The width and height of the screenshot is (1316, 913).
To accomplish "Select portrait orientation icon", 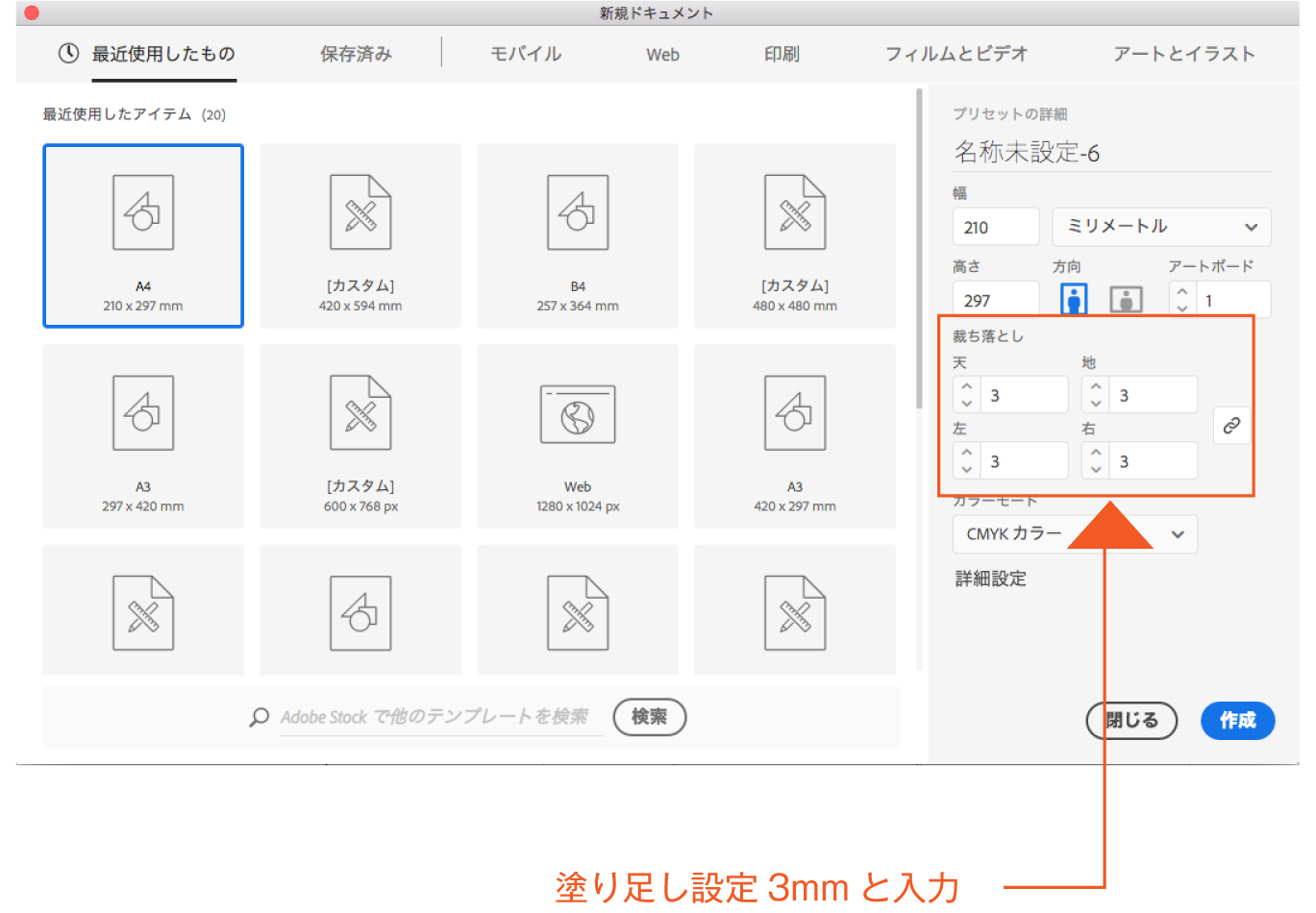I will click(x=1074, y=299).
